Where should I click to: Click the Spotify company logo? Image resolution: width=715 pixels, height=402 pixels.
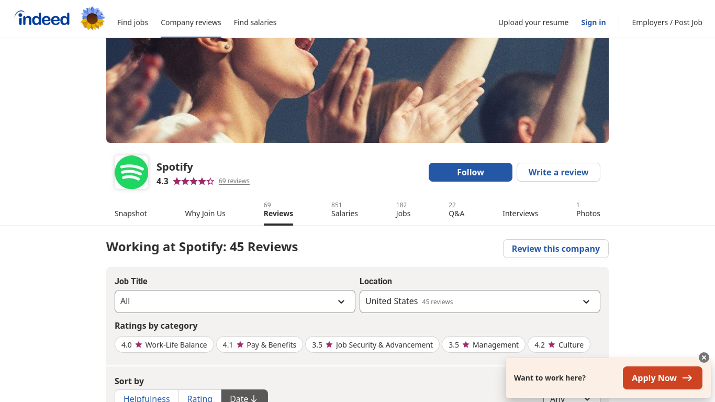coord(131,172)
